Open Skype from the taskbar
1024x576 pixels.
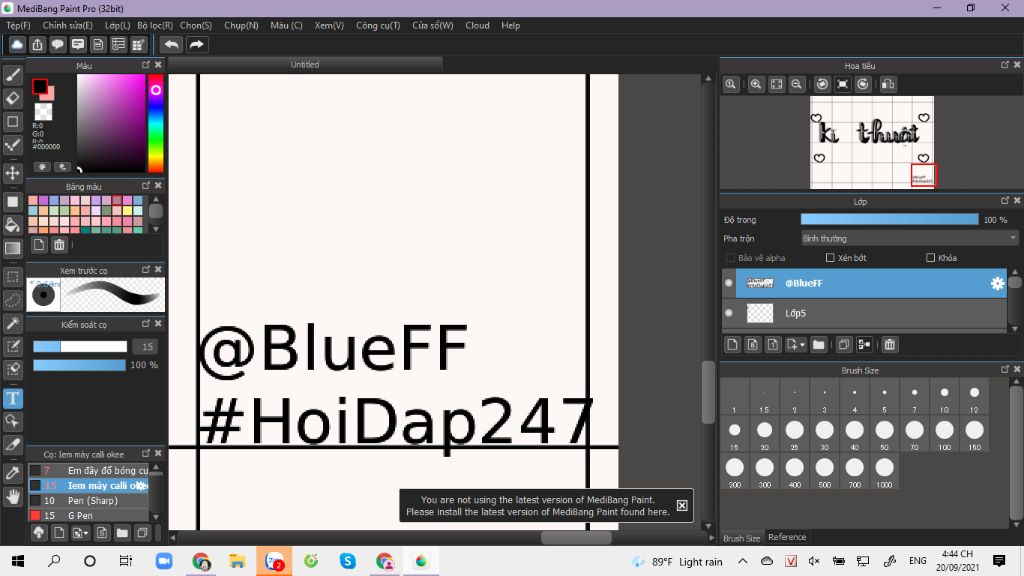347,561
